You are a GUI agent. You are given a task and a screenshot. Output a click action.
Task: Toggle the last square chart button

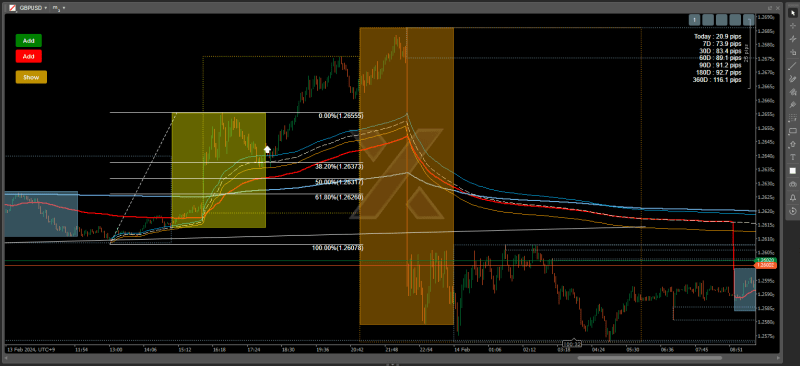pyautogui.click(x=748, y=19)
